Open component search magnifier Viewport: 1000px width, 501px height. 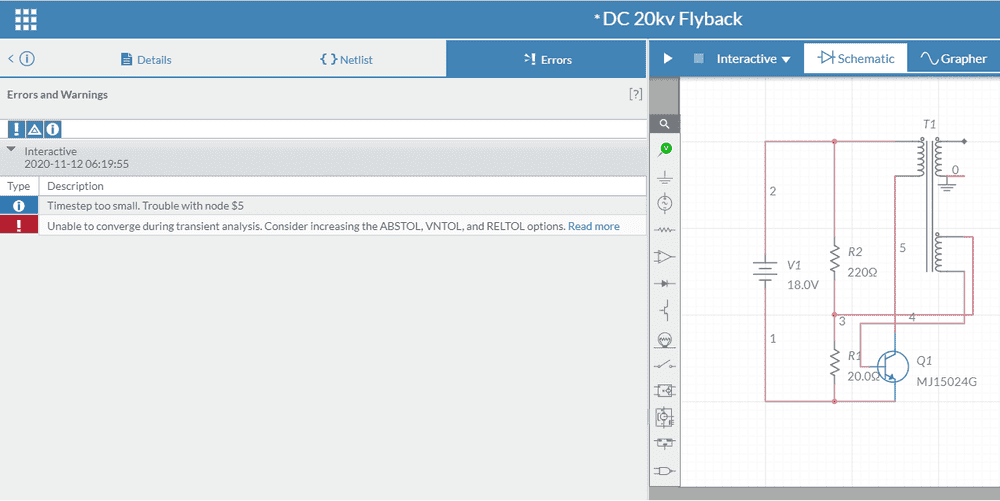[665, 124]
